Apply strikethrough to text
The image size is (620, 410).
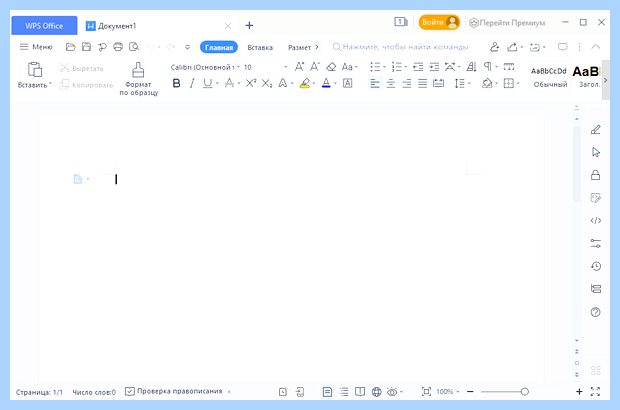pyautogui.click(x=229, y=83)
